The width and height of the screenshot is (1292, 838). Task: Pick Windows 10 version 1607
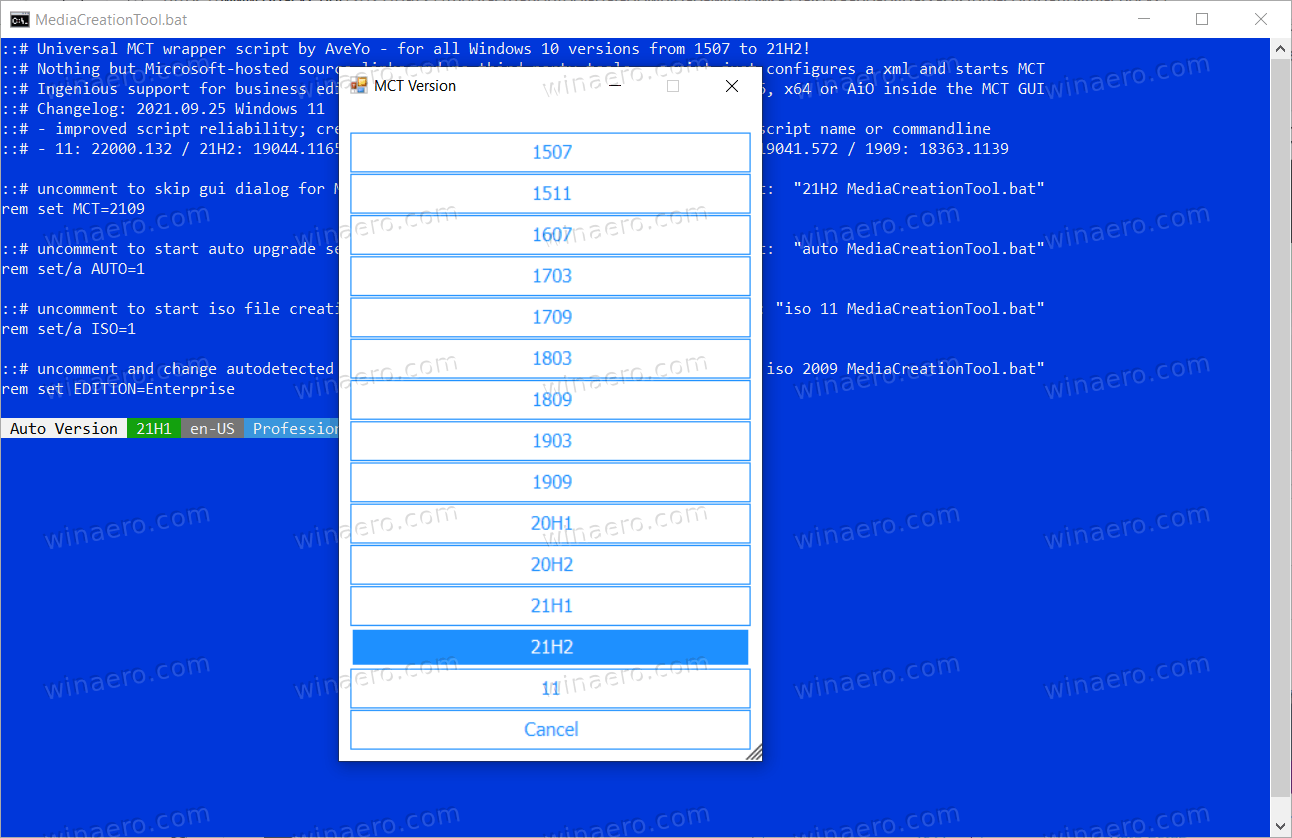550,235
